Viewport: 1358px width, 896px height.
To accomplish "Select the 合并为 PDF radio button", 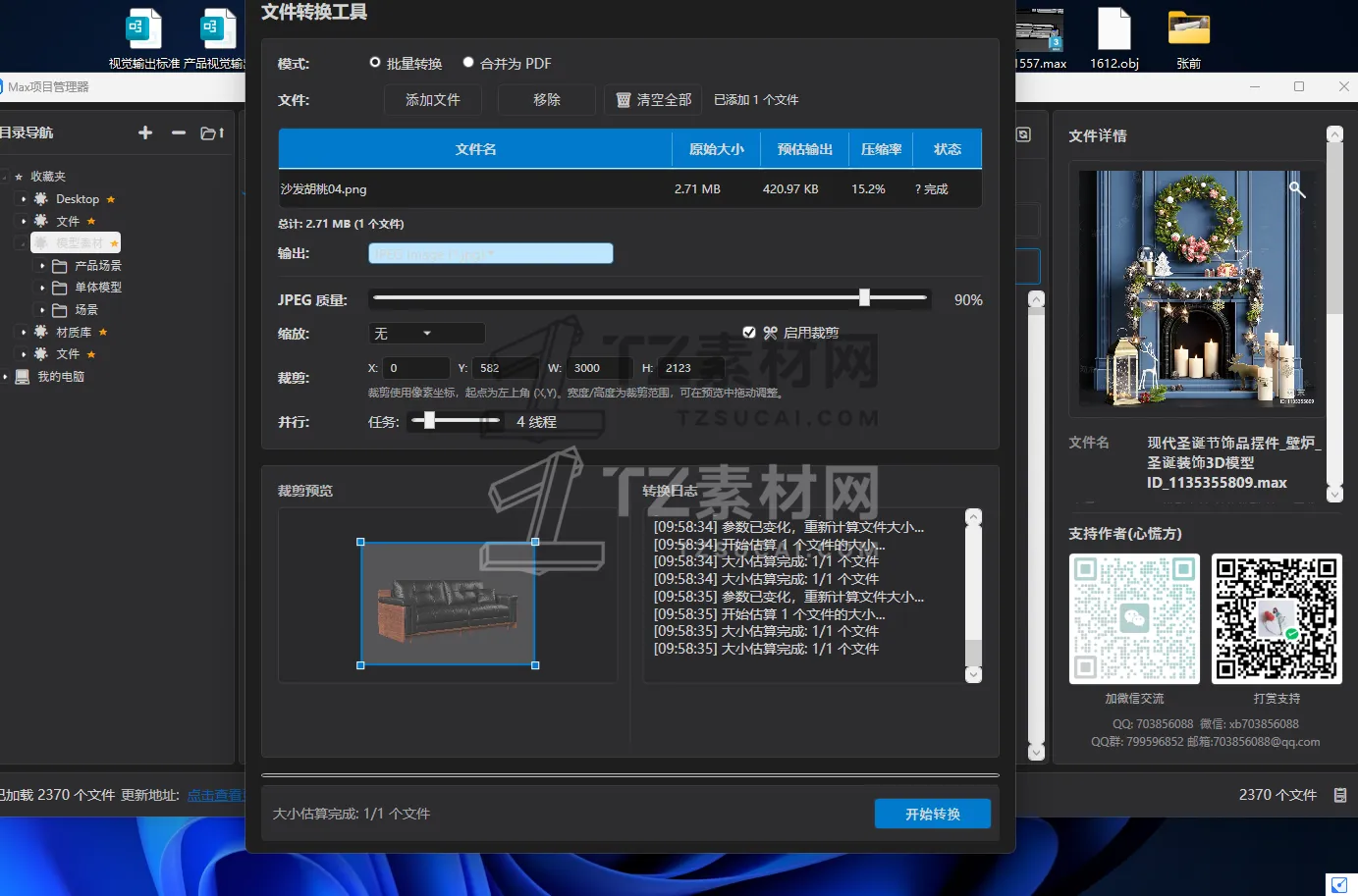I will [468, 62].
